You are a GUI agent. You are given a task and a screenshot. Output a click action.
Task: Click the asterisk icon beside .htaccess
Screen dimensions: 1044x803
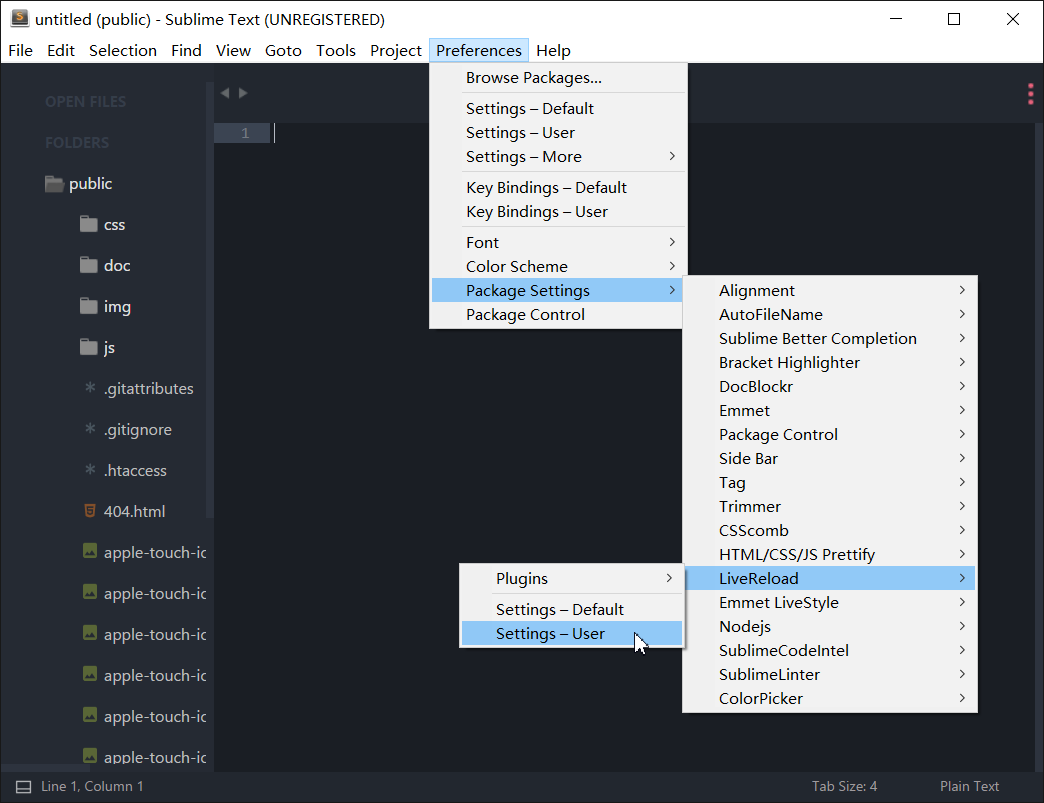pos(90,469)
